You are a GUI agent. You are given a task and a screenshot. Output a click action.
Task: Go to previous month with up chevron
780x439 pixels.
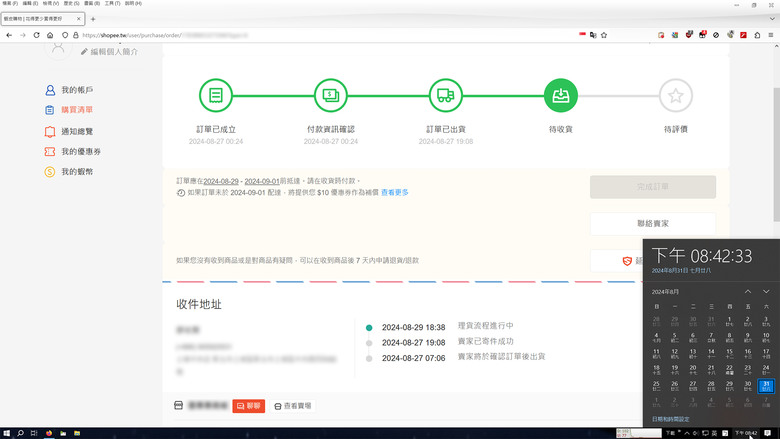[x=748, y=291]
